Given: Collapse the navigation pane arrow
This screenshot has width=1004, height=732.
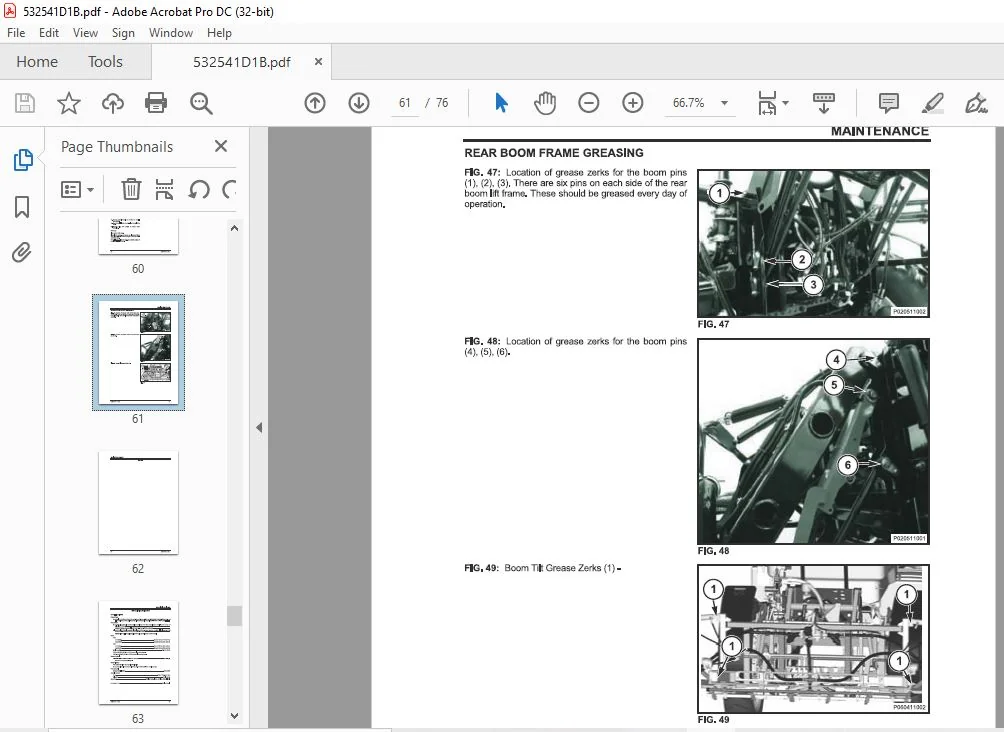Looking at the screenshot, I should point(259,427).
